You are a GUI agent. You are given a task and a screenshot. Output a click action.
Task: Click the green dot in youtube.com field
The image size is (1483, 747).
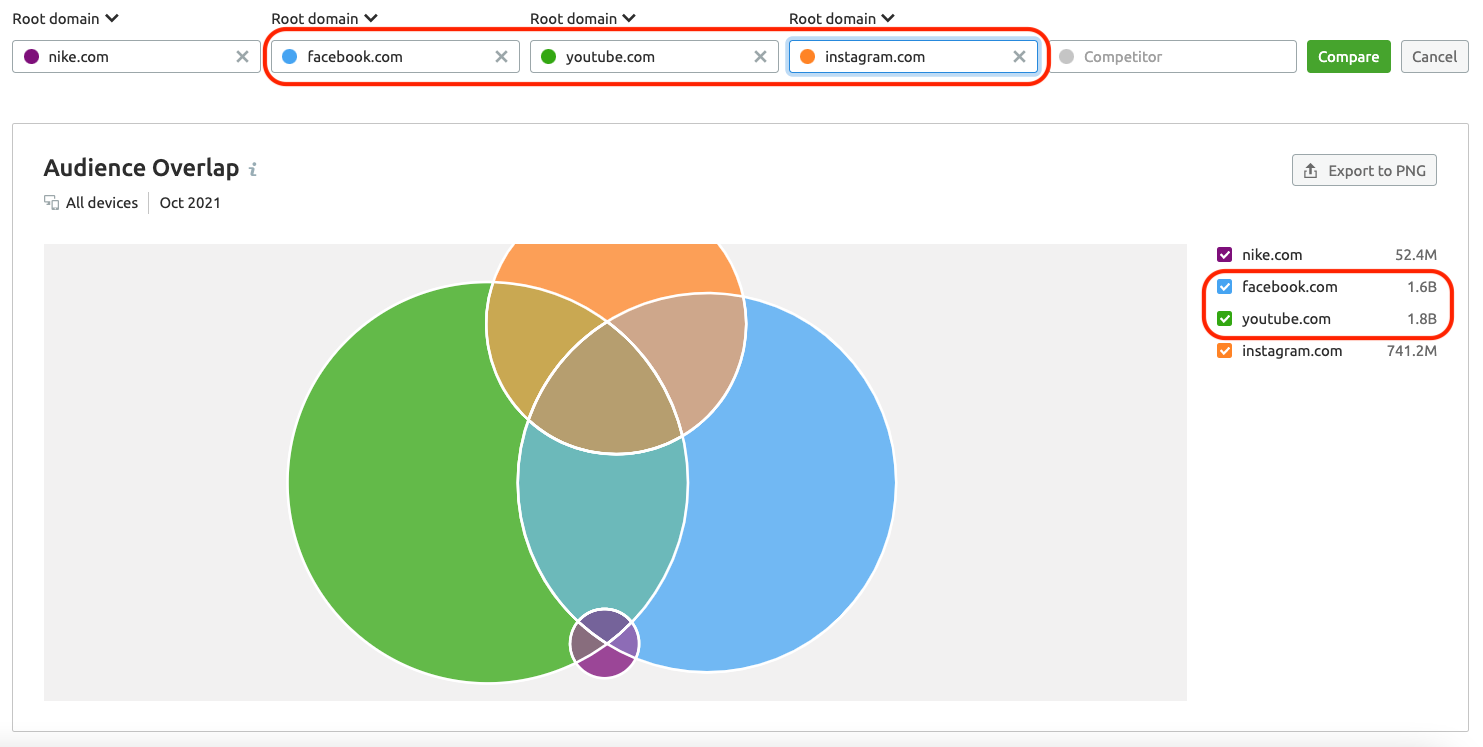(548, 57)
